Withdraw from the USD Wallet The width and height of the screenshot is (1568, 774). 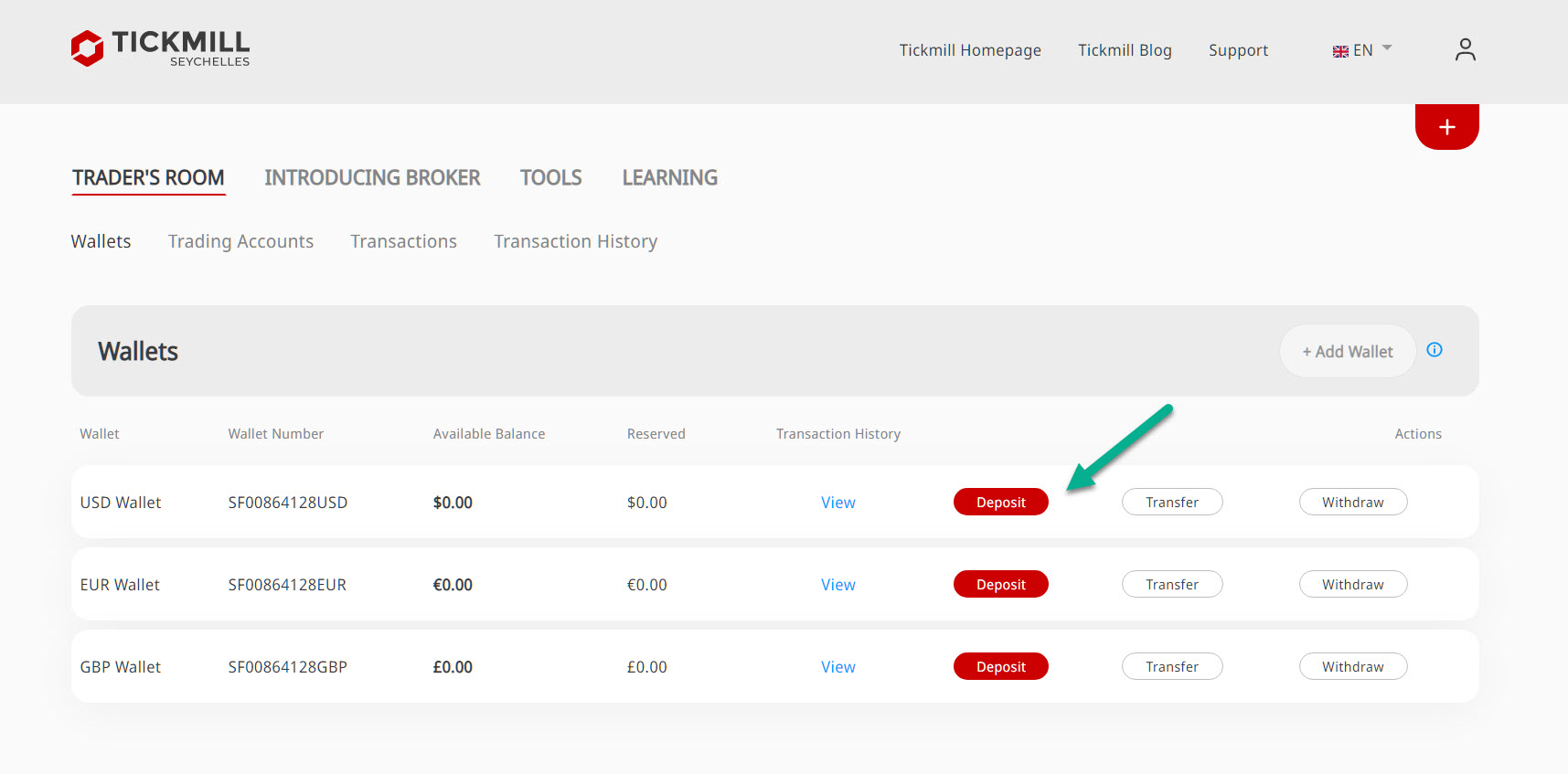pos(1353,502)
